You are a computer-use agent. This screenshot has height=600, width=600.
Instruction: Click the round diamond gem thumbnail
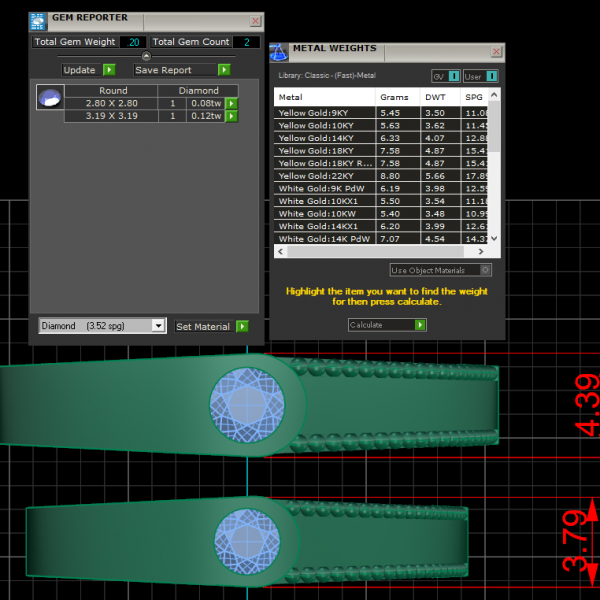pyautogui.click(x=49, y=98)
